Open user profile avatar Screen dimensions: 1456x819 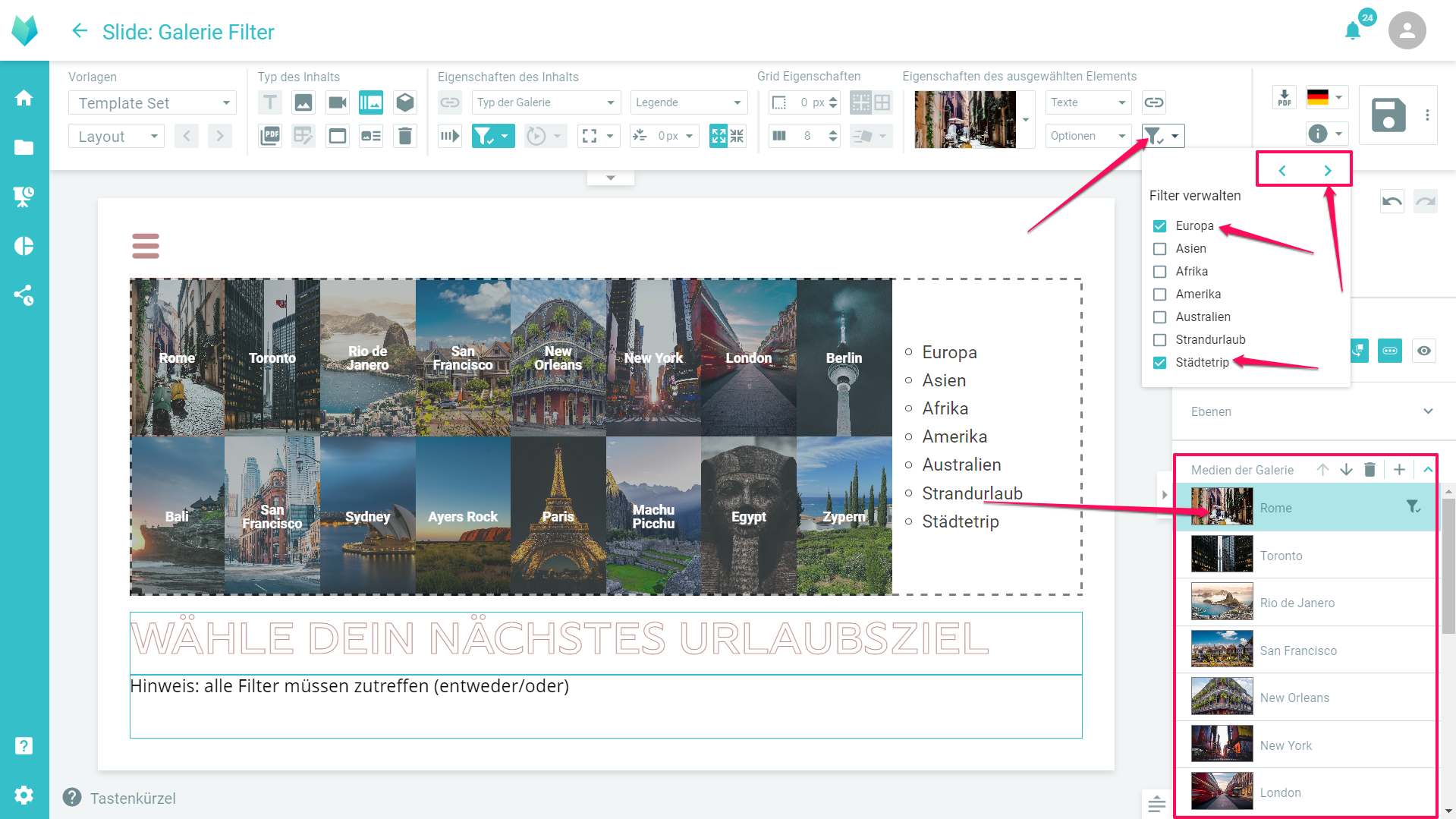coord(1407,31)
